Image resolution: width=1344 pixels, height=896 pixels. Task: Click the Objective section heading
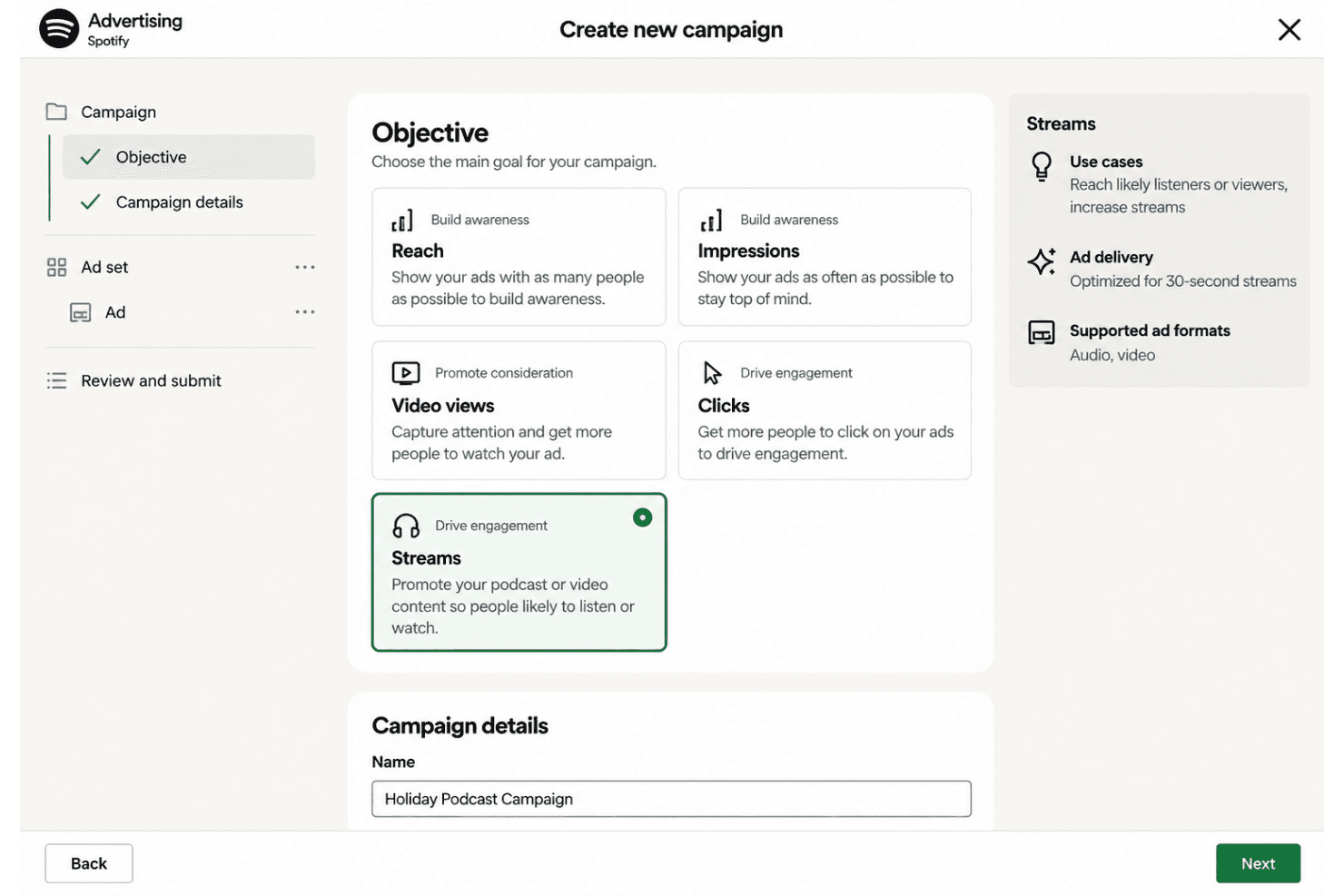click(x=430, y=133)
